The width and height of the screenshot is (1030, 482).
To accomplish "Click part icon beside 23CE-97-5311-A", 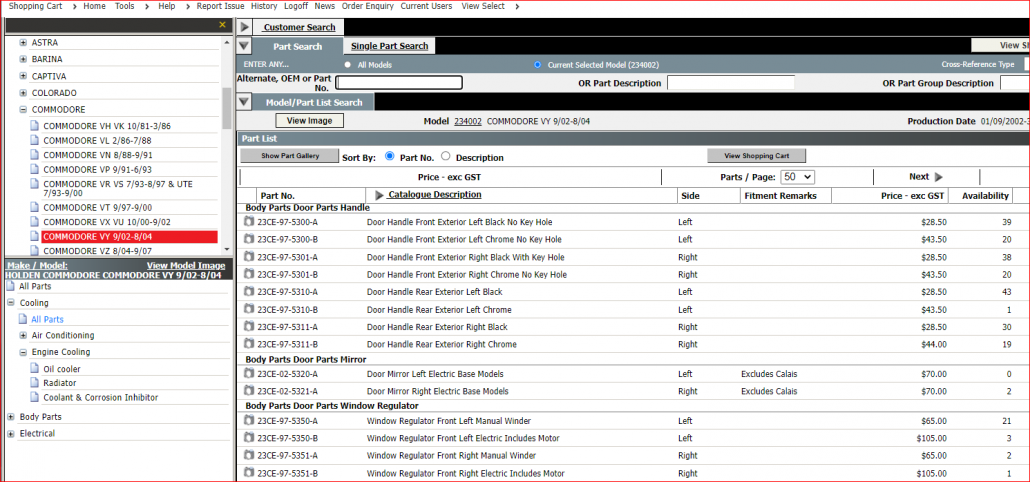I will 249,326.
